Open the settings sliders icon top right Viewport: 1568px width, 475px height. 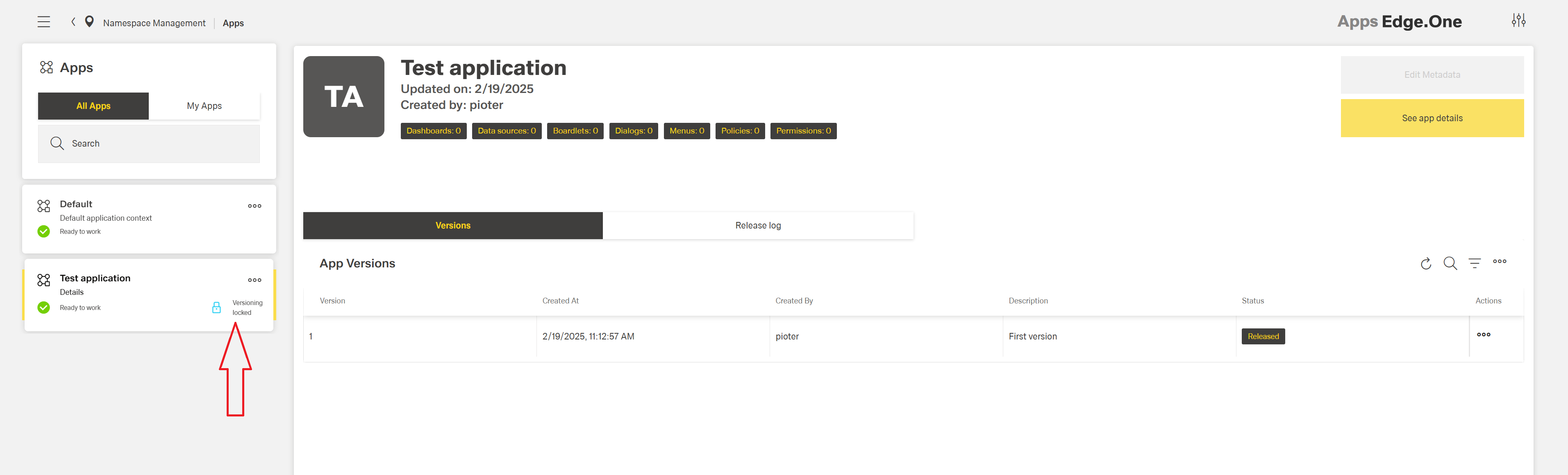coord(1519,20)
